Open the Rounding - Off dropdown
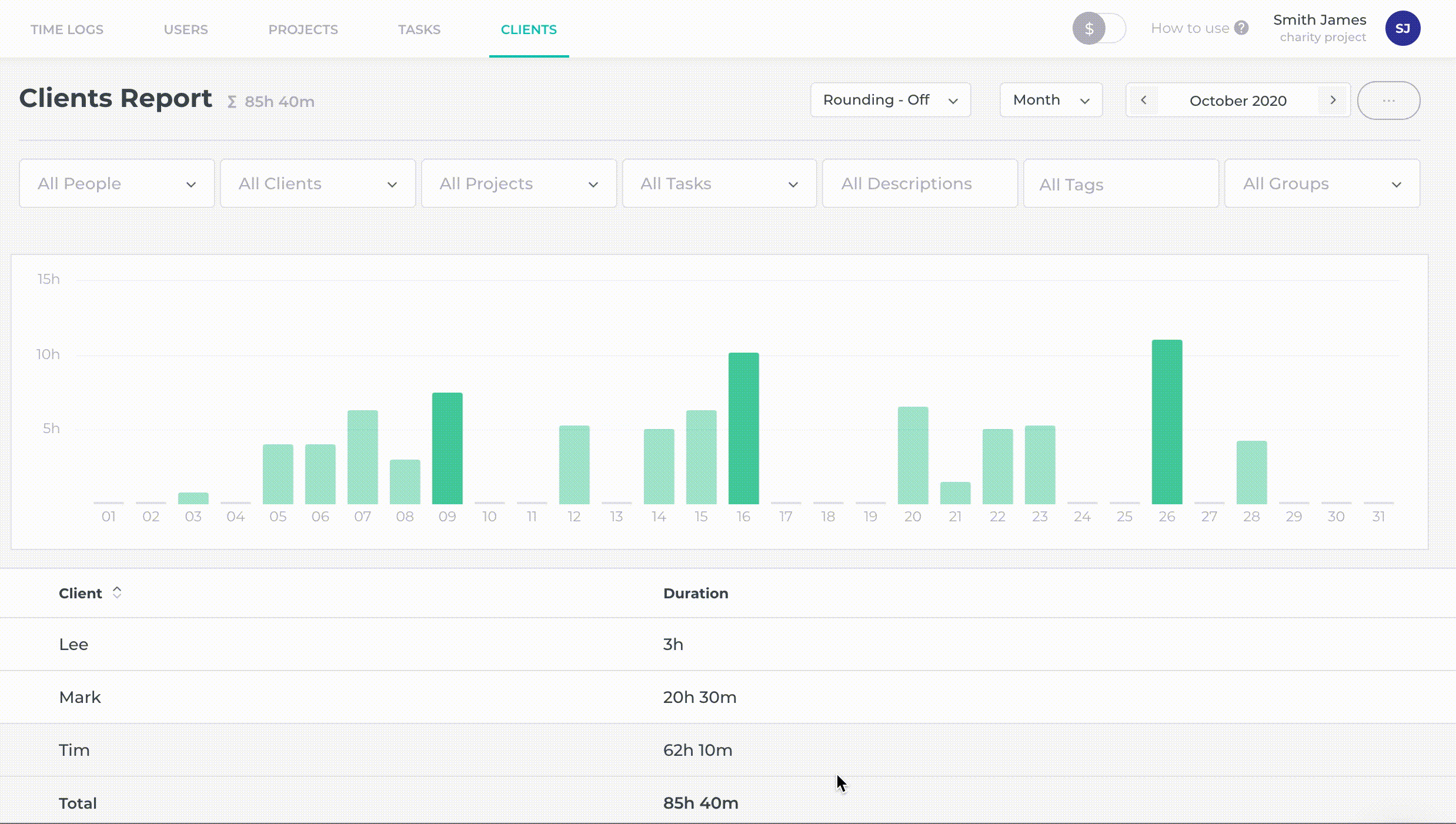The height and width of the screenshot is (824, 1456). 890,100
